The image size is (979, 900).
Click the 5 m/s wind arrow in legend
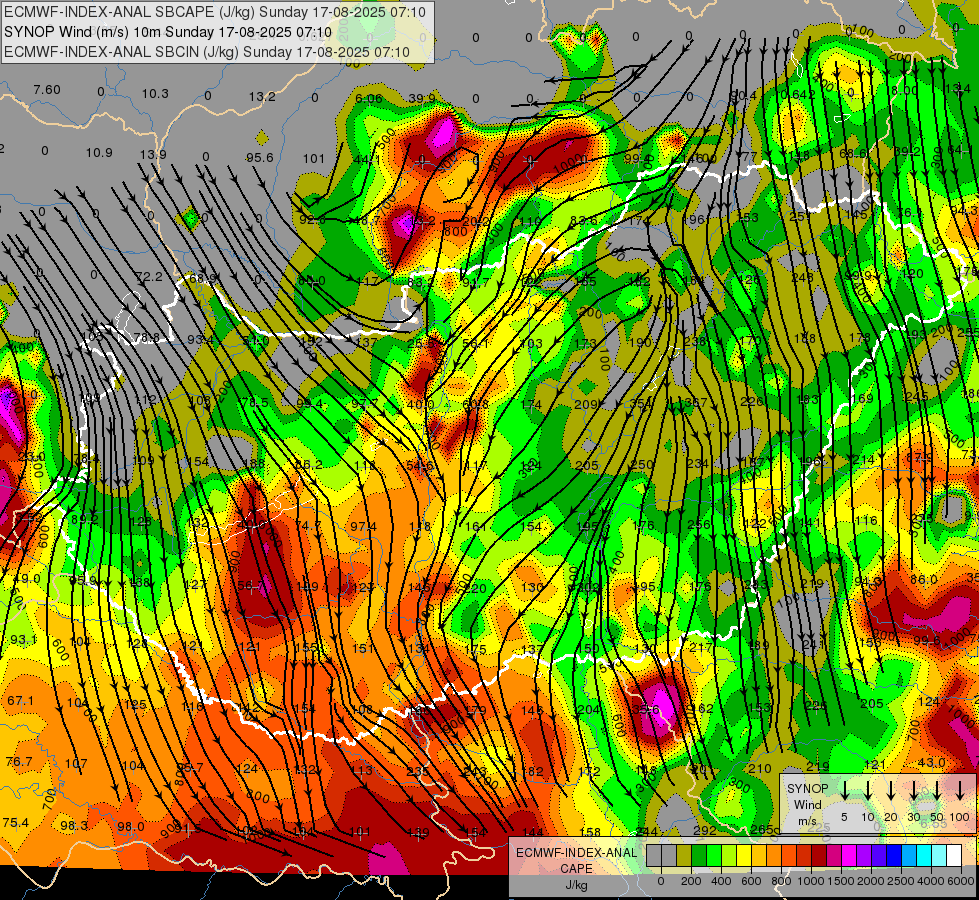pyautogui.click(x=844, y=791)
